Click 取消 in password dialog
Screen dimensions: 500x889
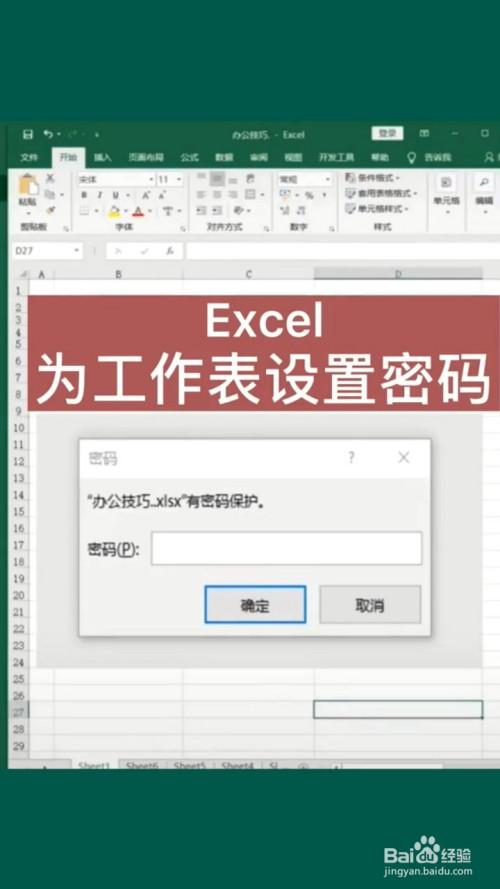pos(370,605)
